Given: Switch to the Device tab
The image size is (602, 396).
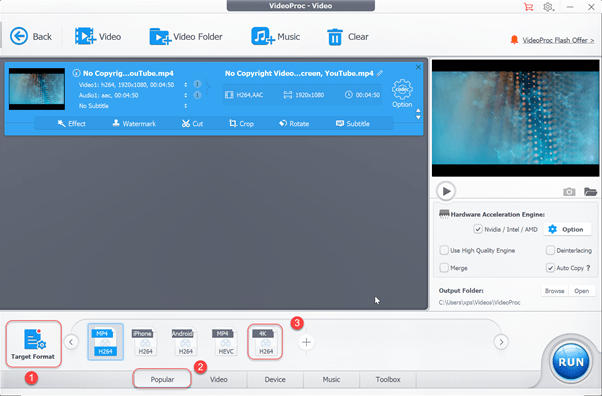Looking at the screenshot, I should tap(275, 379).
